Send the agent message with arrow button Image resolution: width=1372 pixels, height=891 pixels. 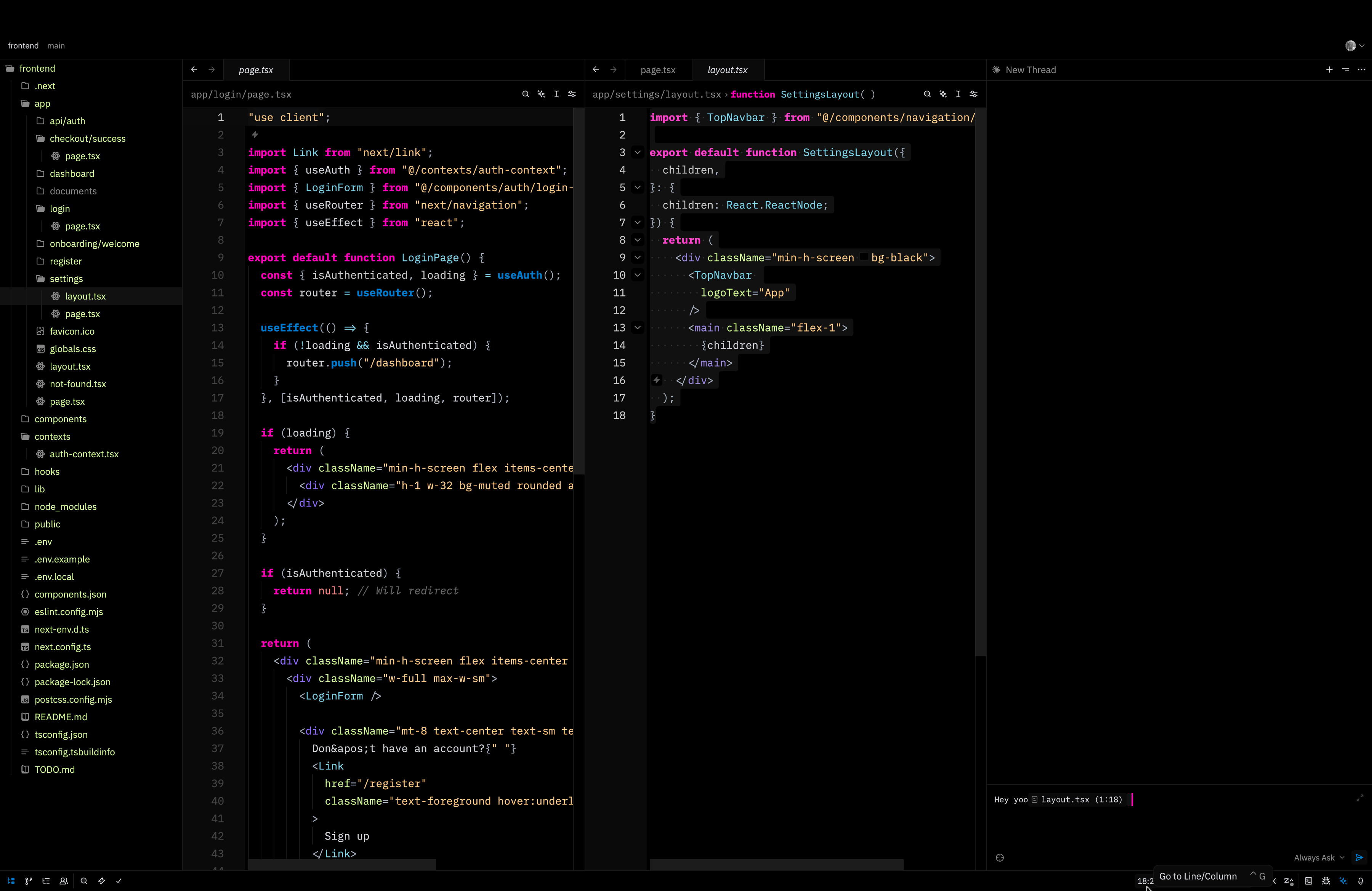click(x=1359, y=857)
